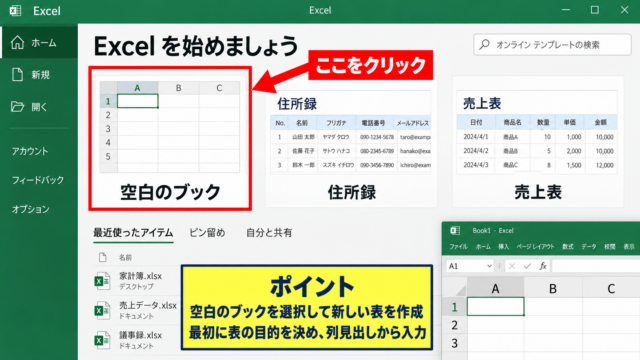The height and width of the screenshot is (360, 640).
Task: Select column B header in Book1
Action: tap(553, 288)
